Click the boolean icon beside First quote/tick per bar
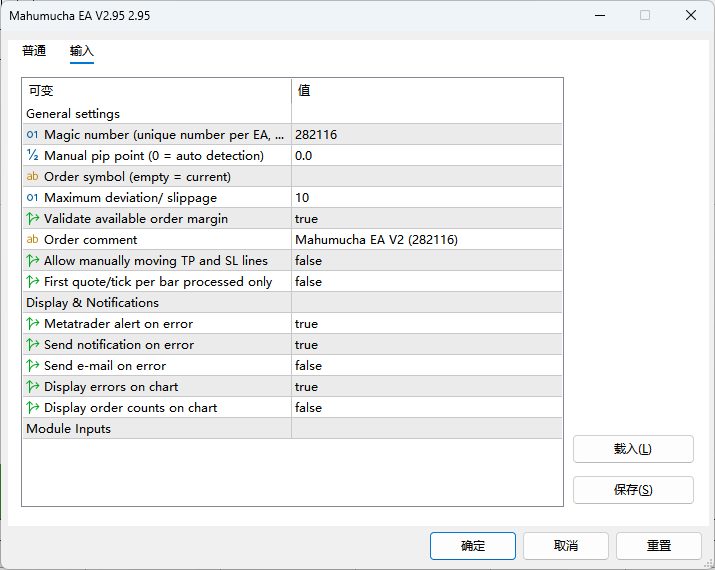The image size is (715, 570). point(32,281)
